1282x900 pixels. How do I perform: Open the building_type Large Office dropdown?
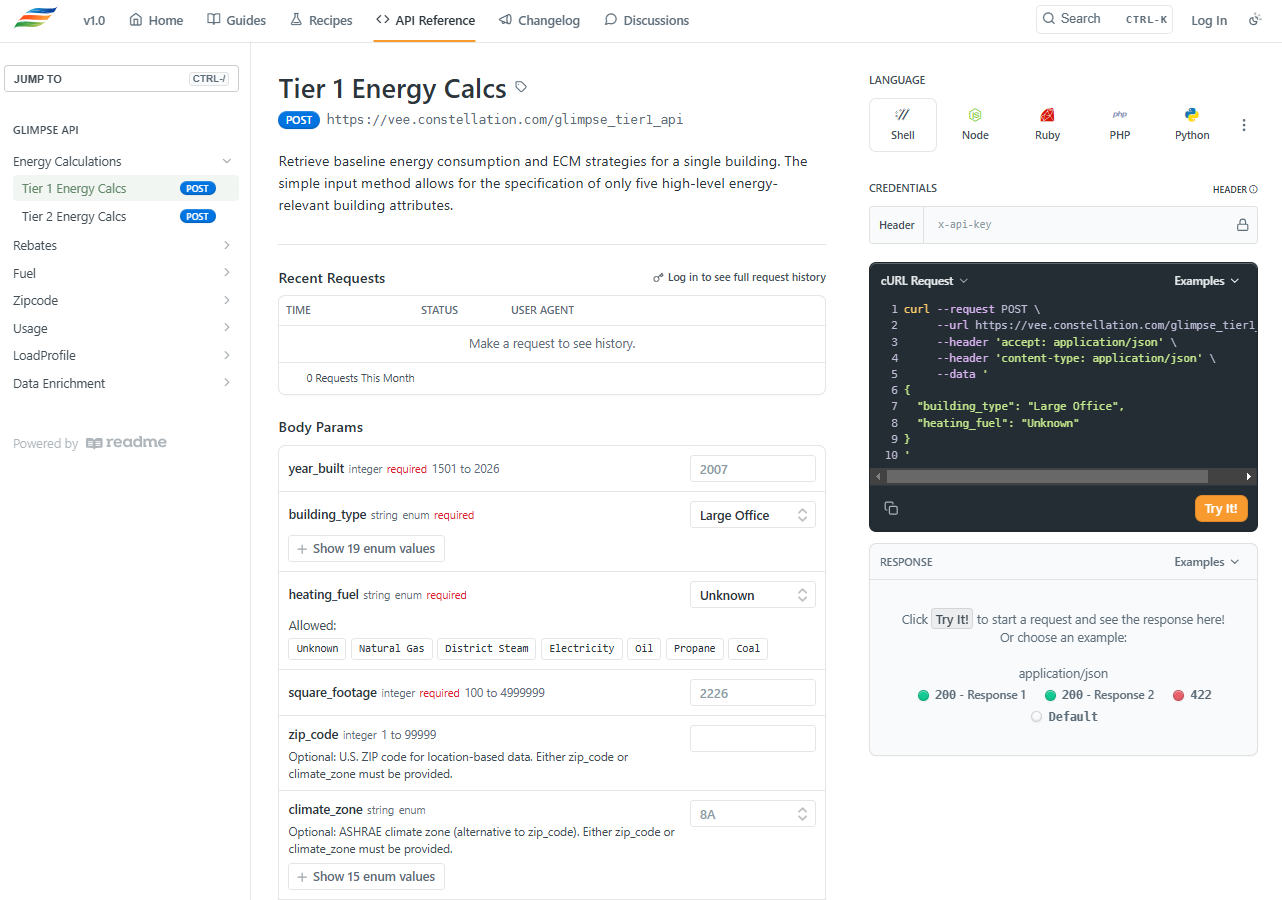tap(753, 515)
